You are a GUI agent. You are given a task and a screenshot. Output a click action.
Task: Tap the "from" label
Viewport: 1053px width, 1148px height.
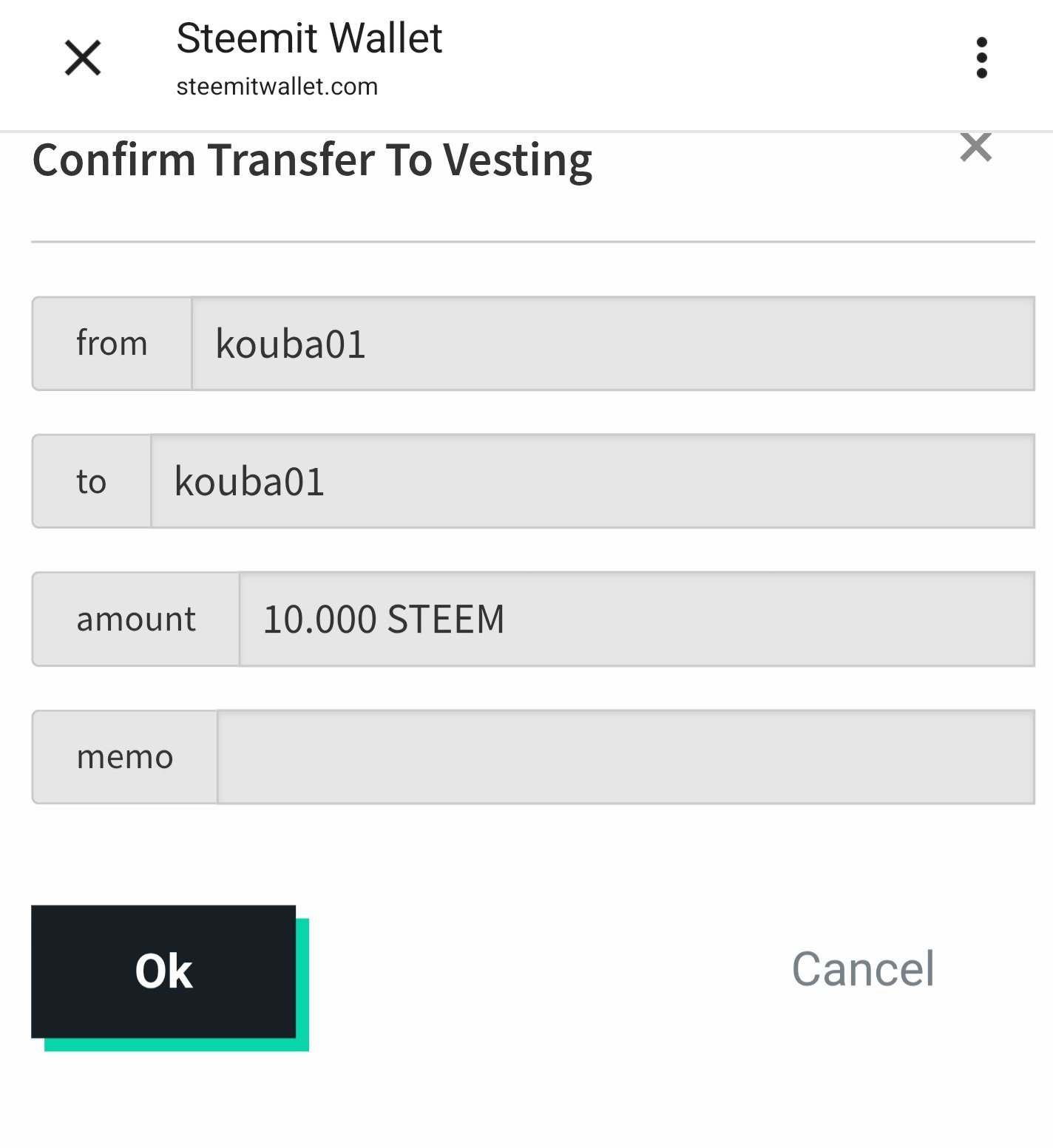coord(112,344)
